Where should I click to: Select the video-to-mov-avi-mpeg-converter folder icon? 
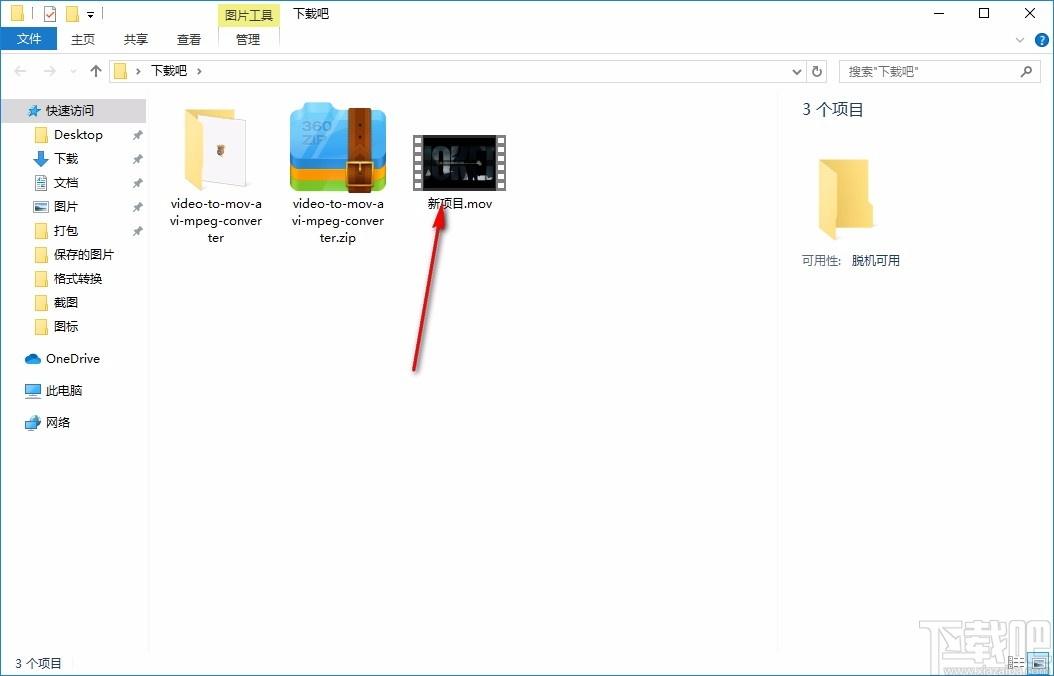point(216,149)
